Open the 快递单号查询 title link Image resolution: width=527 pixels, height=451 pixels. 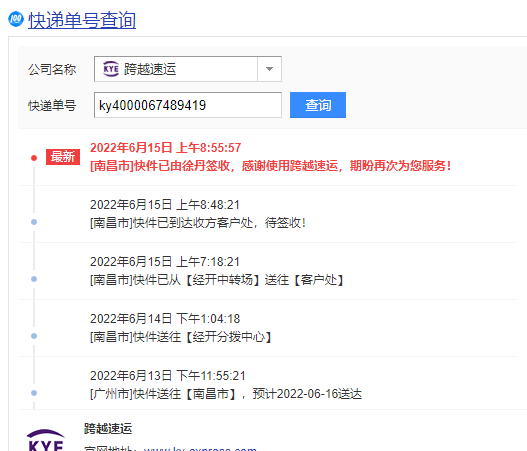tap(82, 20)
